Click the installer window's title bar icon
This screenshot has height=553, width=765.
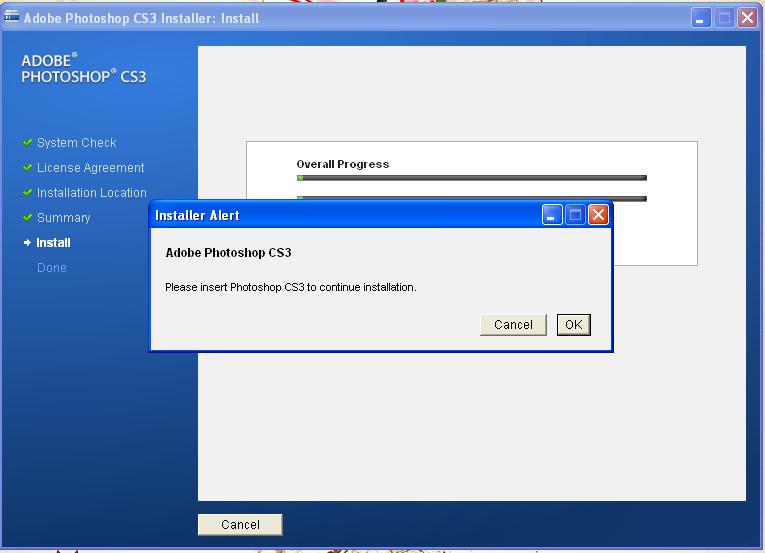pos(11,18)
